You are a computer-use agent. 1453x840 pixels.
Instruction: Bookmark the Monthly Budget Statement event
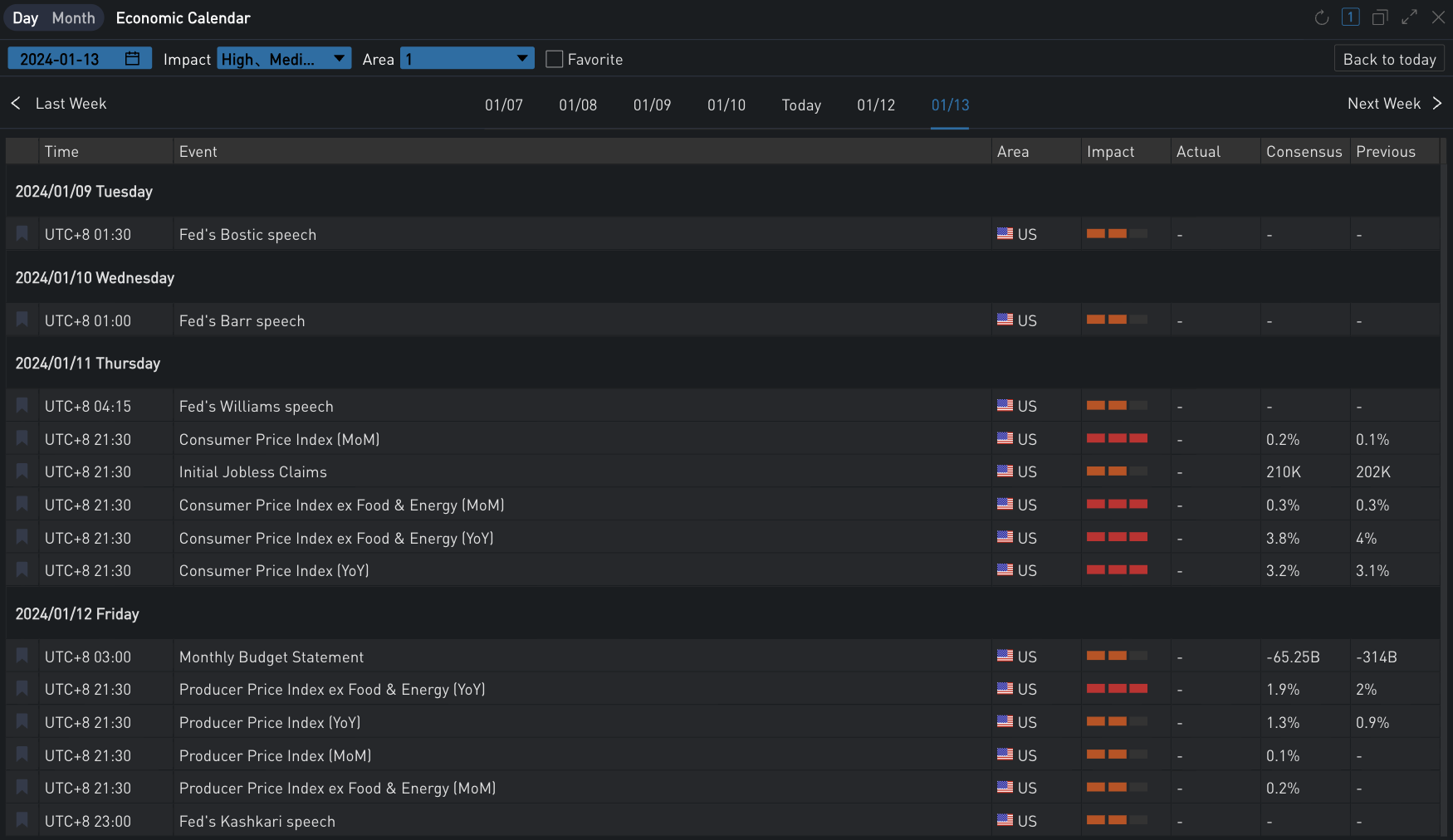click(22, 657)
